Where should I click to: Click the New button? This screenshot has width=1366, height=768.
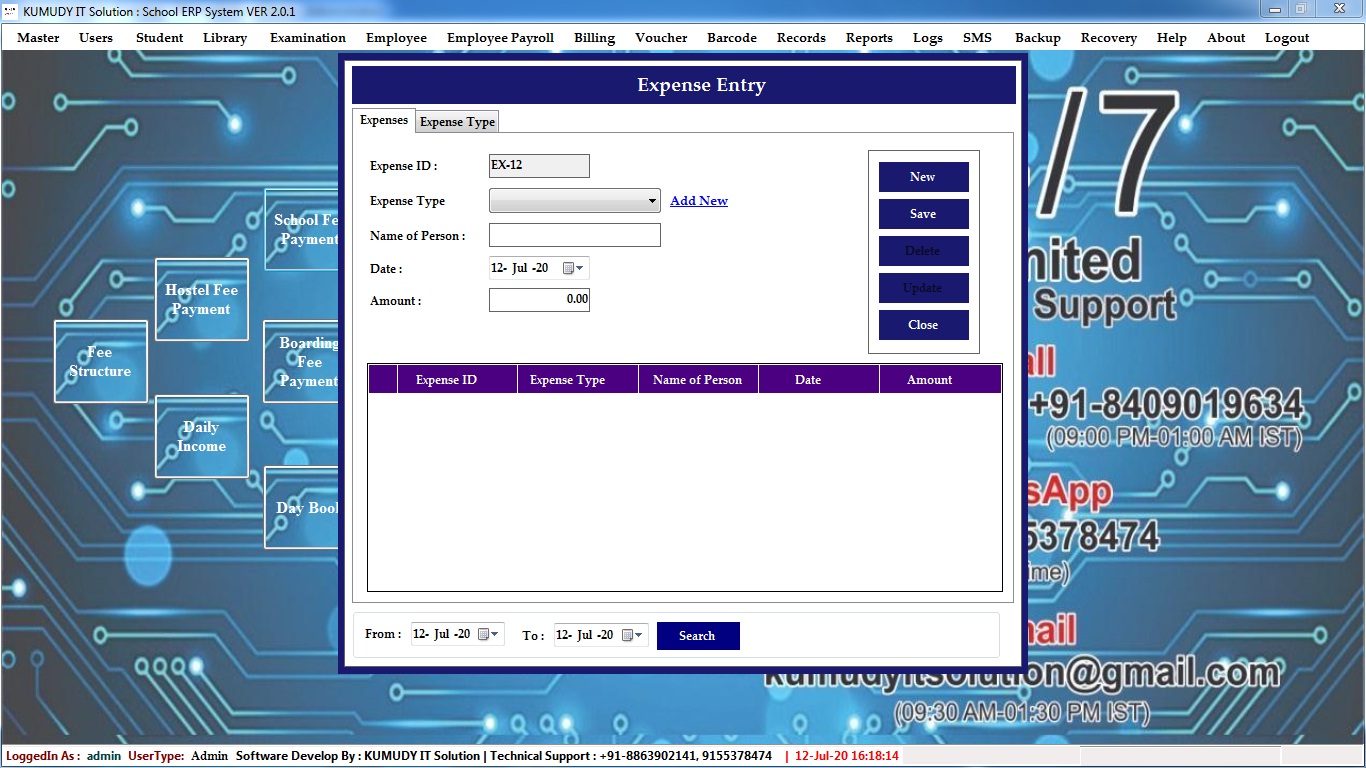point(923,177)
